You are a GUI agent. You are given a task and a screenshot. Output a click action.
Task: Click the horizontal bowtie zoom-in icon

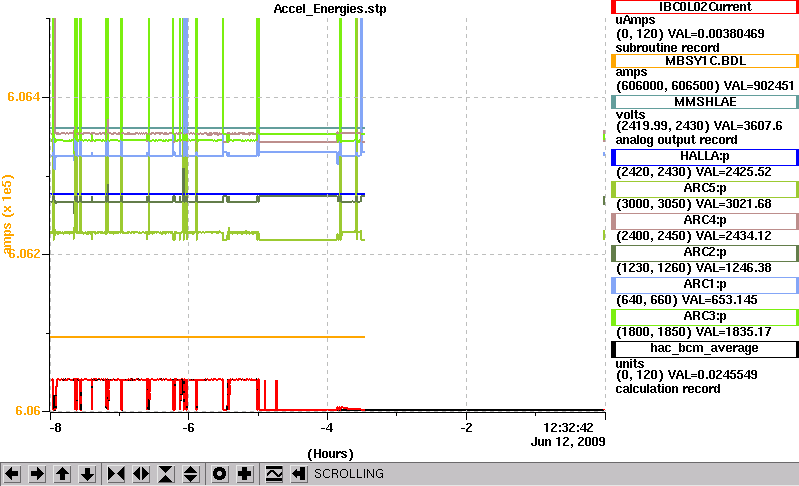pyautogui.click(x=116, y=474)
